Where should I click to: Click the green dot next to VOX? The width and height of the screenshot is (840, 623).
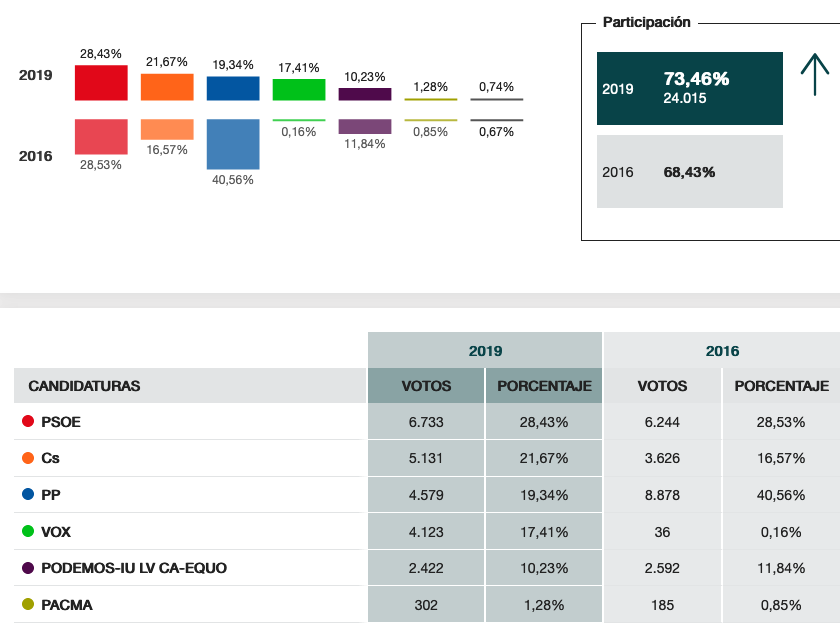click(28, 531)
